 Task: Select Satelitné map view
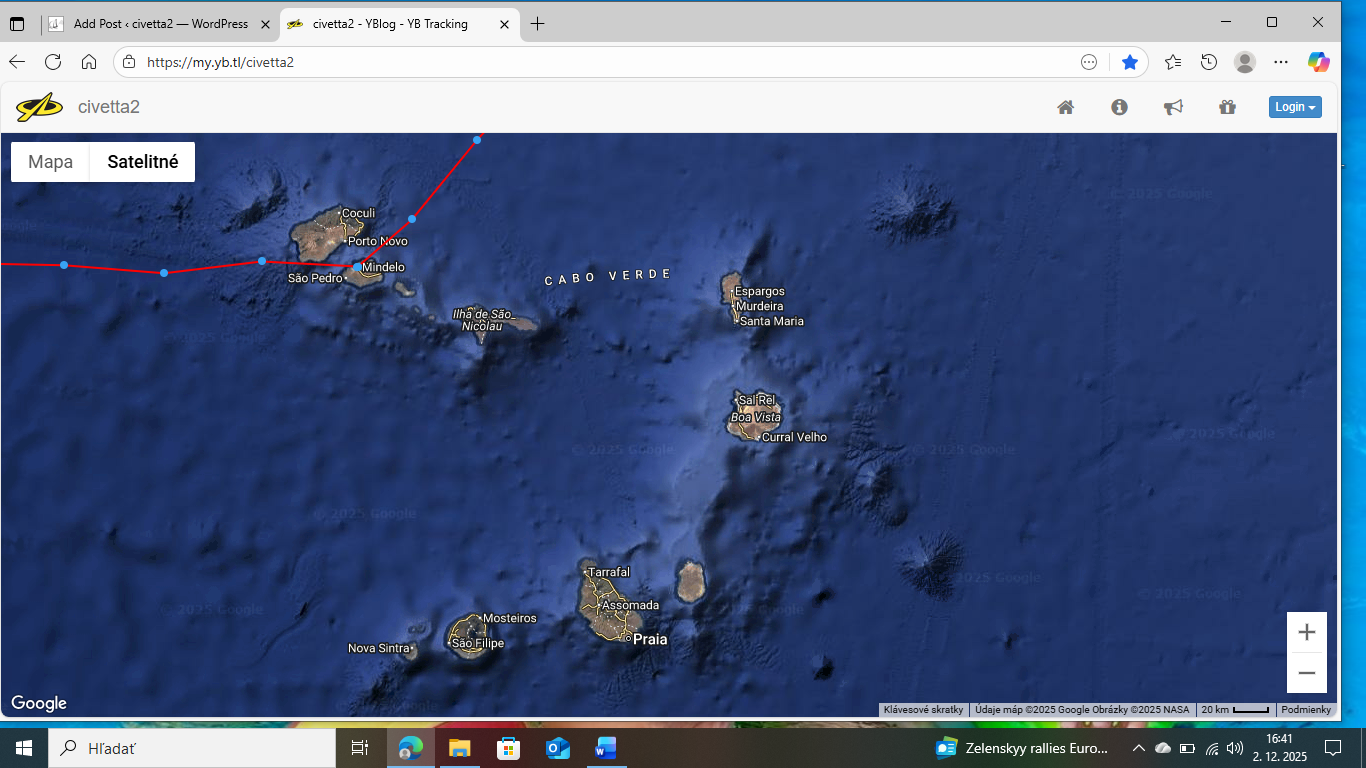tap(142, 162)
